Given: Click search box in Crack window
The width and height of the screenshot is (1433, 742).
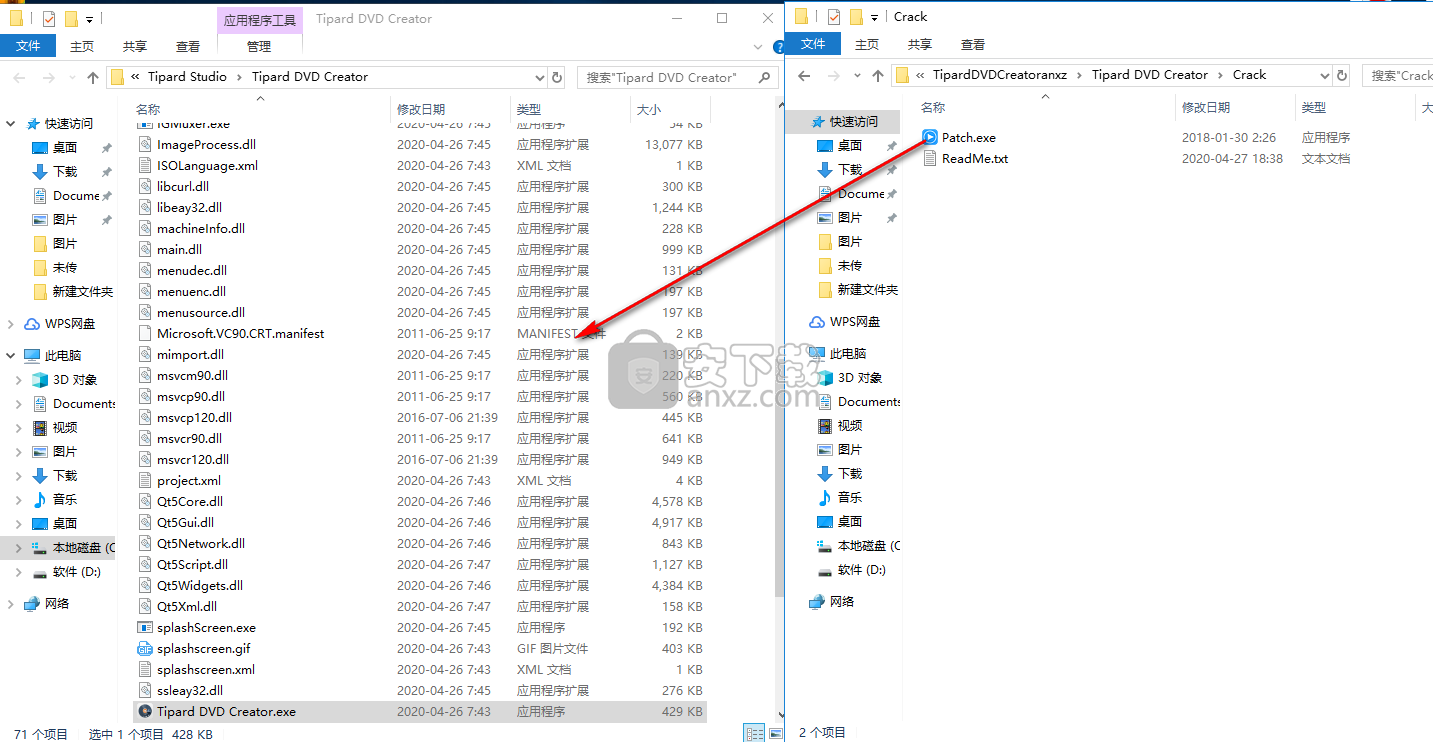Looking at the screenshot, I should click(1398, 75).
